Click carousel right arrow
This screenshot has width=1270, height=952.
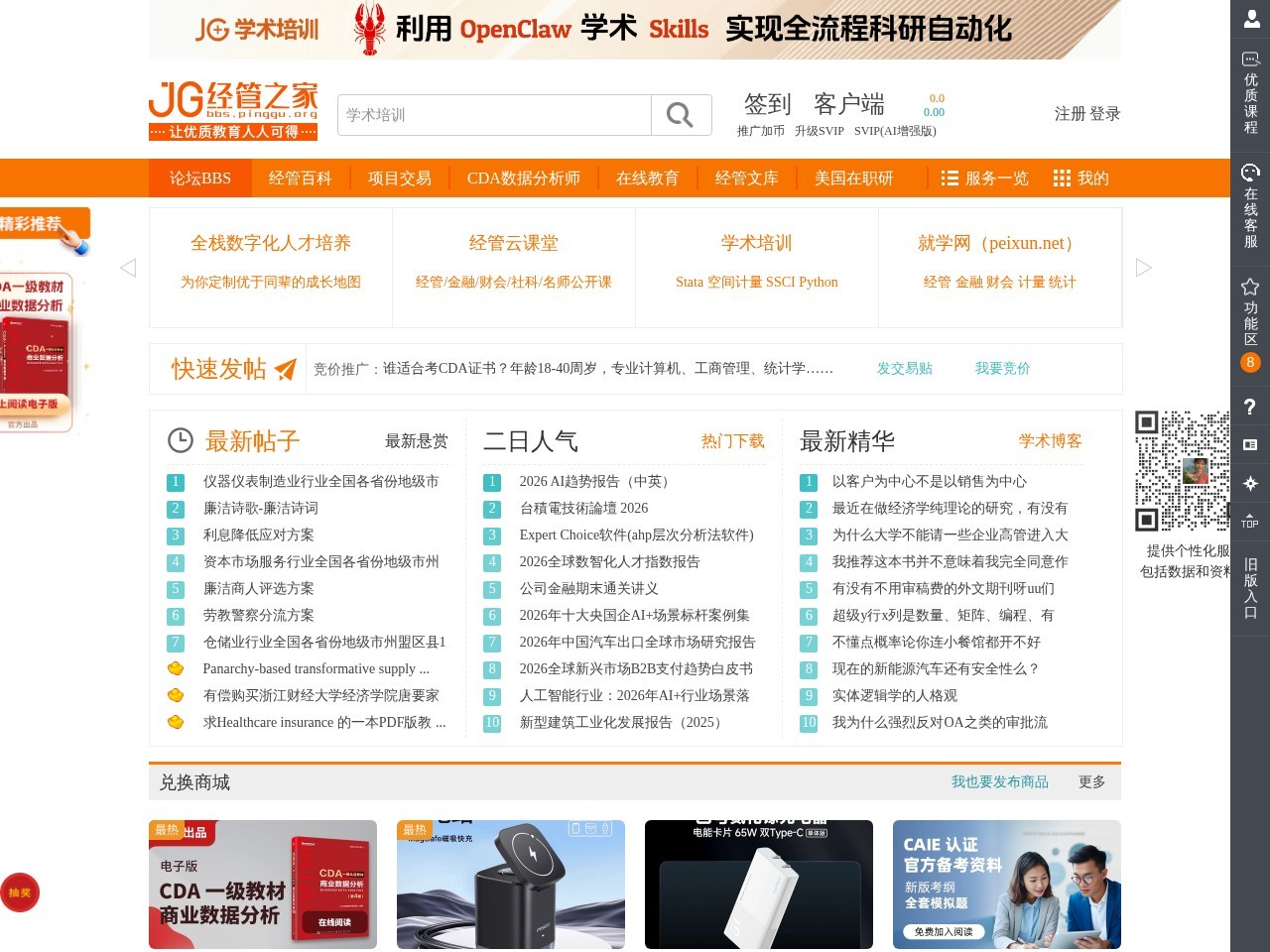coord(1143,268)
